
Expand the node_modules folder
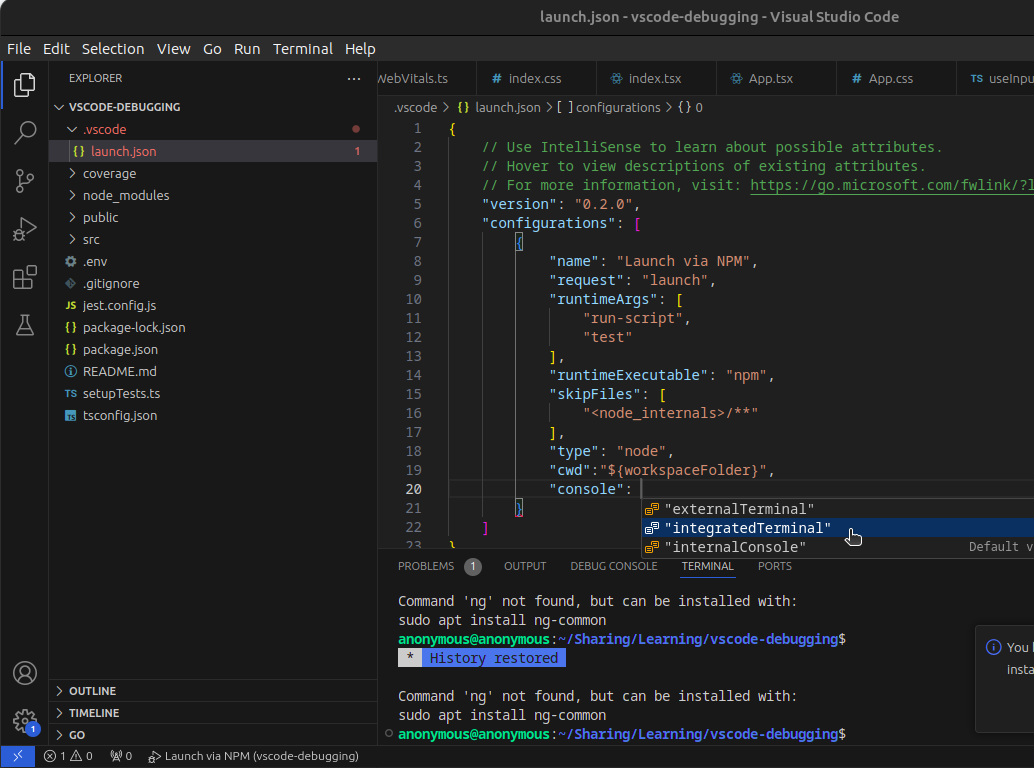(x=125, y=195)
